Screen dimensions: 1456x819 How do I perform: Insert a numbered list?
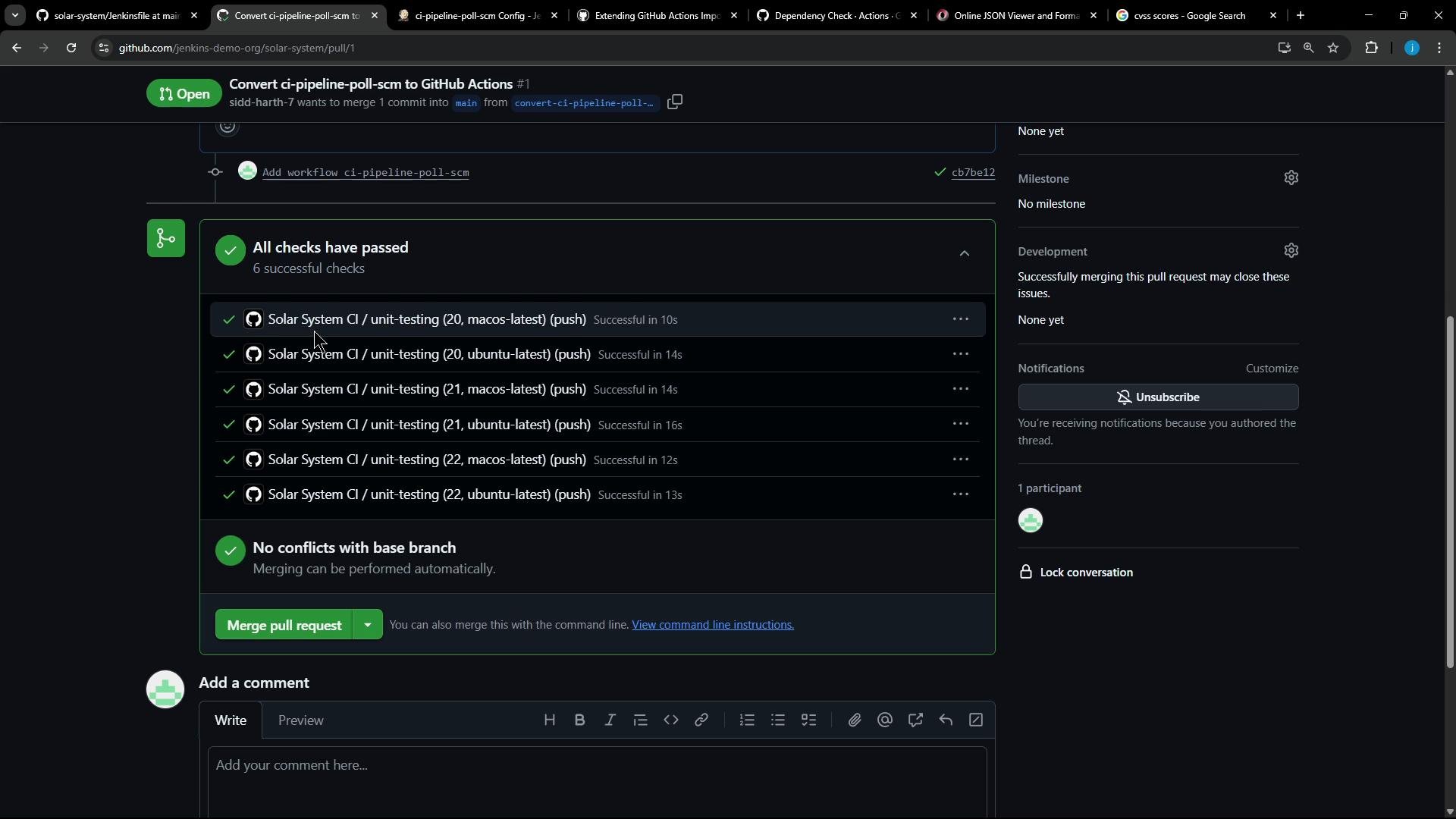point(748,720)
